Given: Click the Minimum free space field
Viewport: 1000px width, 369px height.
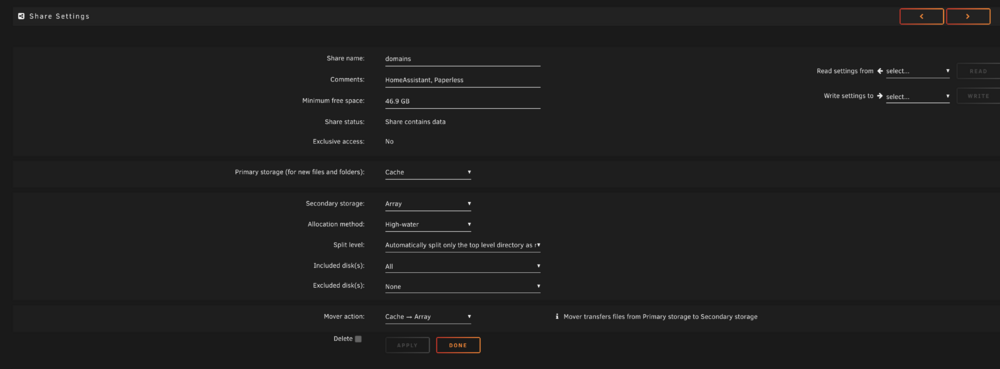Looking at the screenshot, I should coord(462,101).
